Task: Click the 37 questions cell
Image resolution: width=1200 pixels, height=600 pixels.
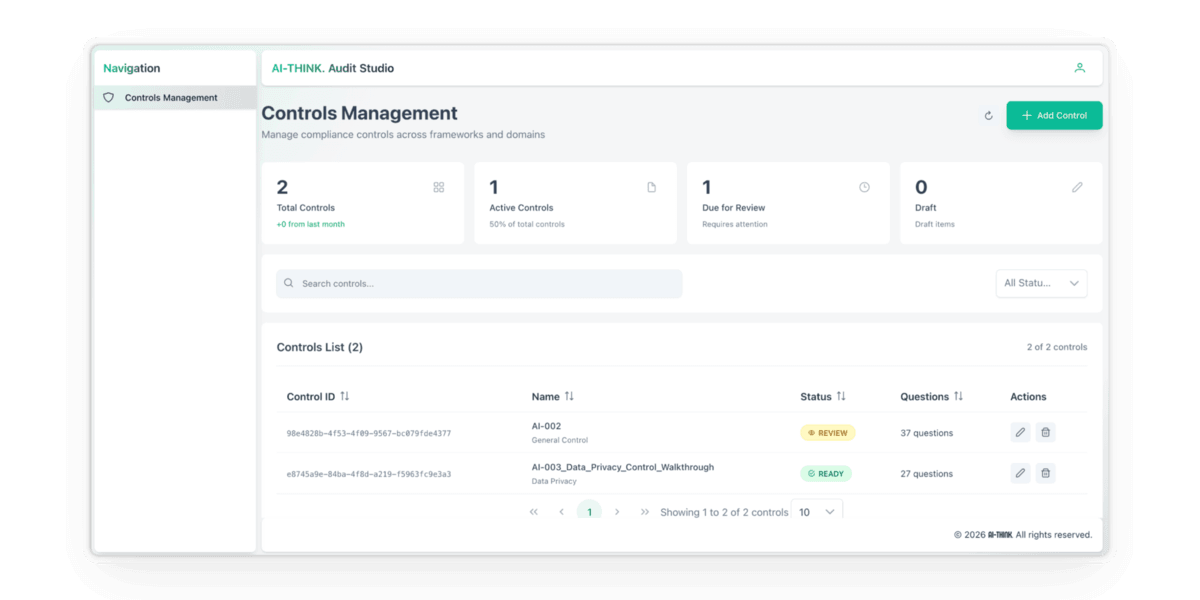Action: tap(927, 433)
